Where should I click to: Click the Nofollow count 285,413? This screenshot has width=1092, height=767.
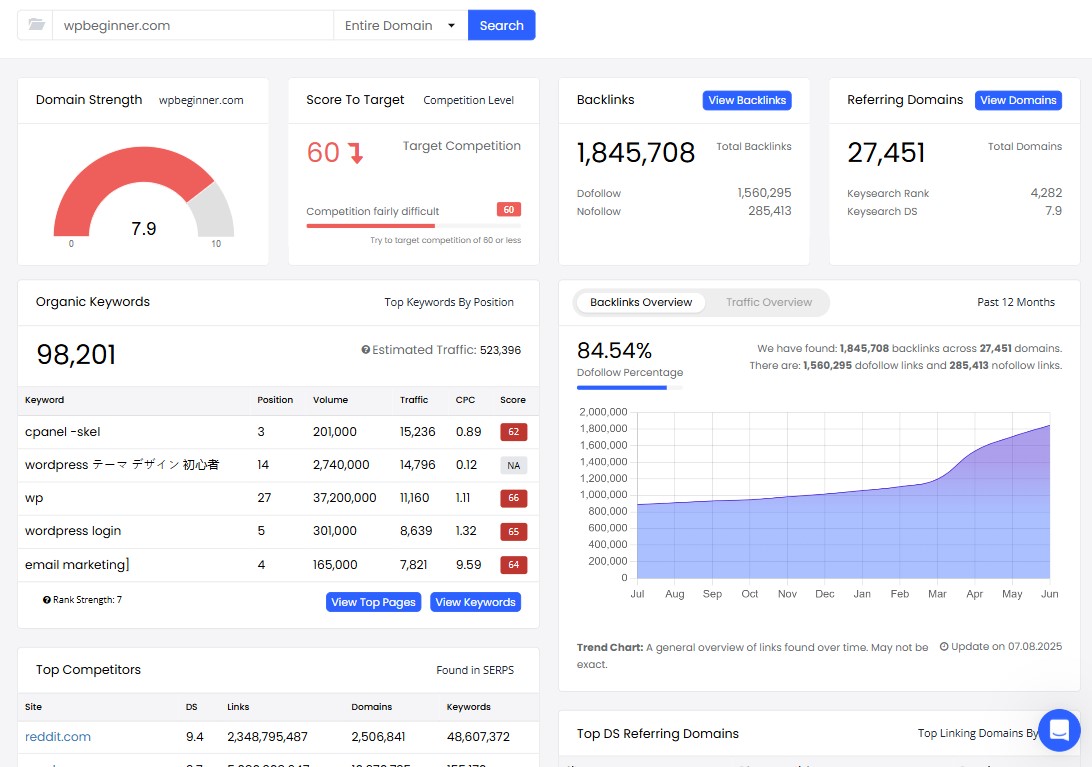tap(770, 210)
